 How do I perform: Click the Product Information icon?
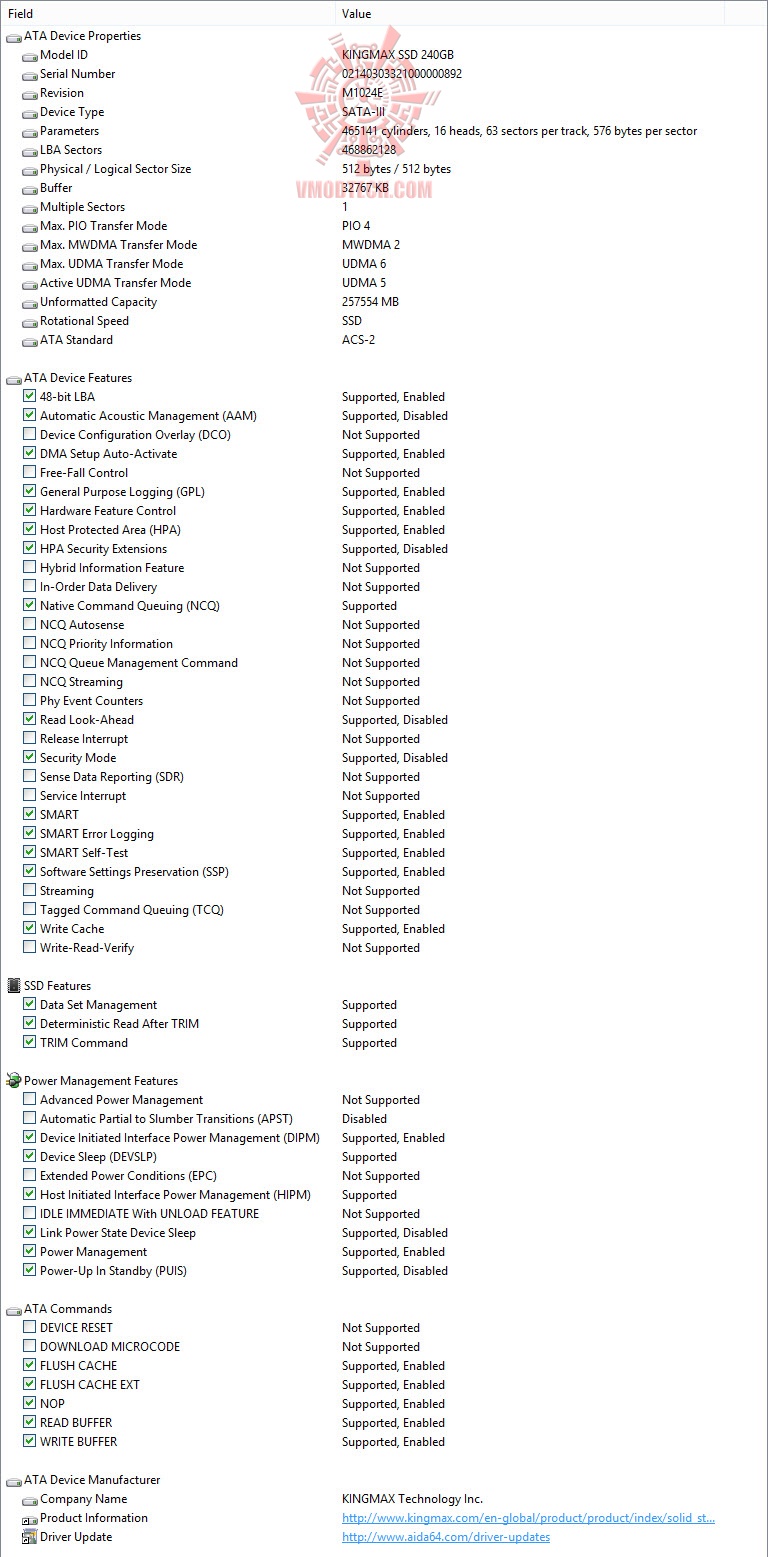coord(29,1518)
